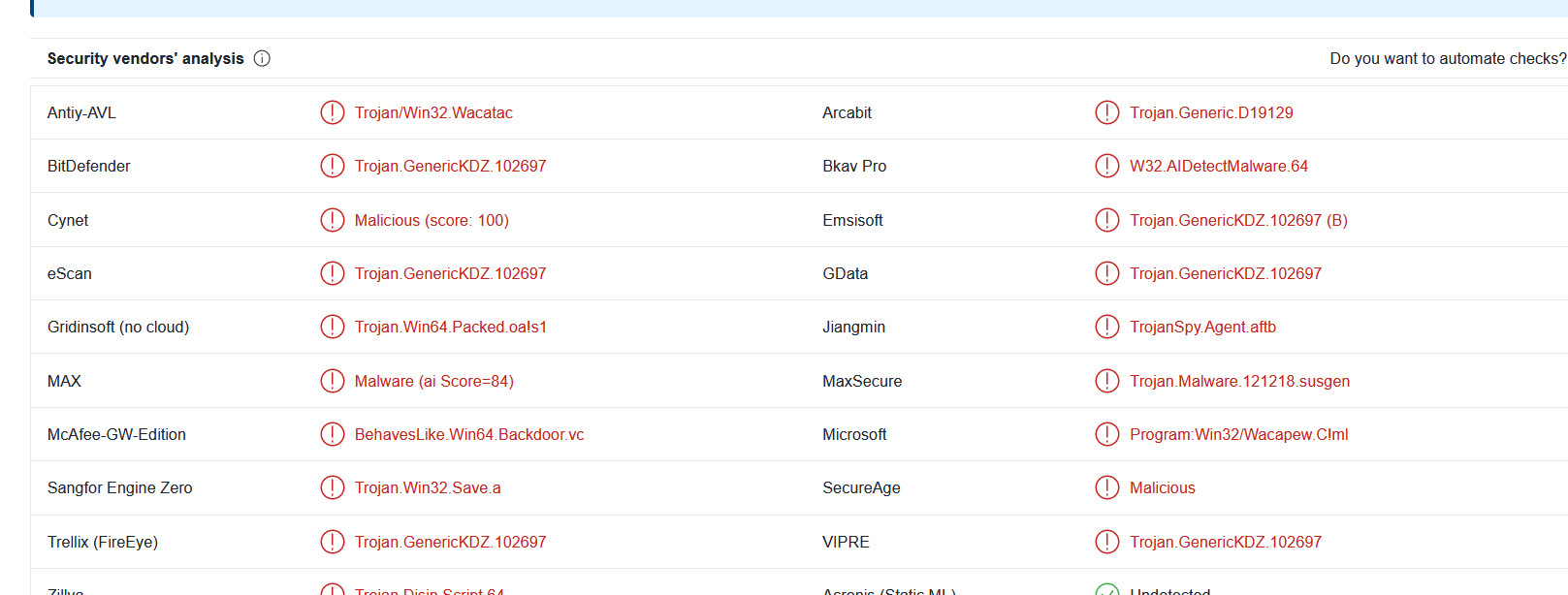Viewport: 1568px width, 595px height.
Task: Click the BehavesLike.Win64.Backdoor.vc result
Action: click(469, 434)
